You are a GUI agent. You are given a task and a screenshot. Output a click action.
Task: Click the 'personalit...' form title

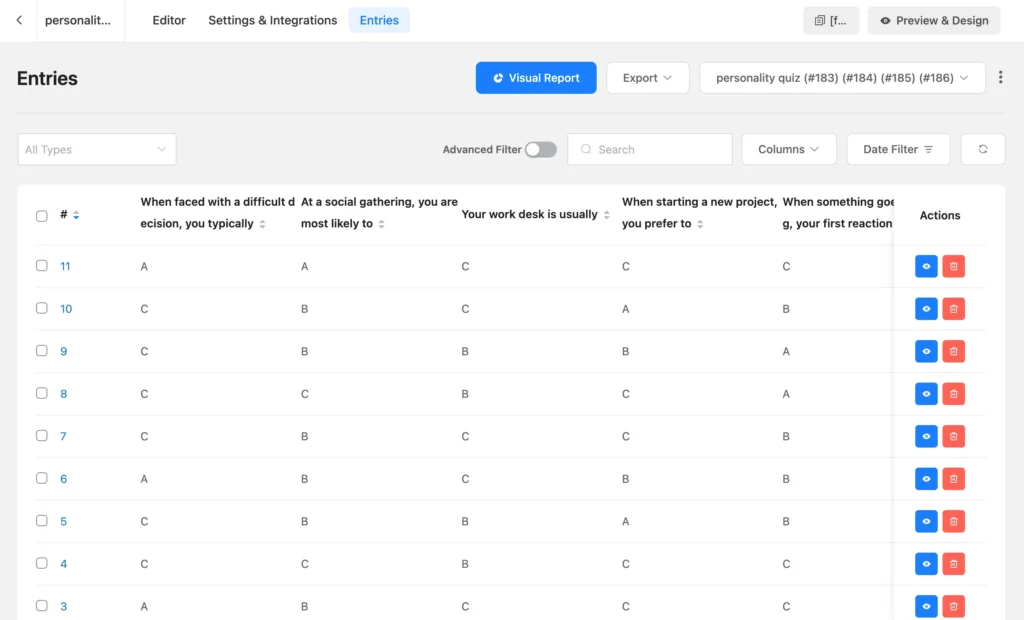[x=78, y=20]
